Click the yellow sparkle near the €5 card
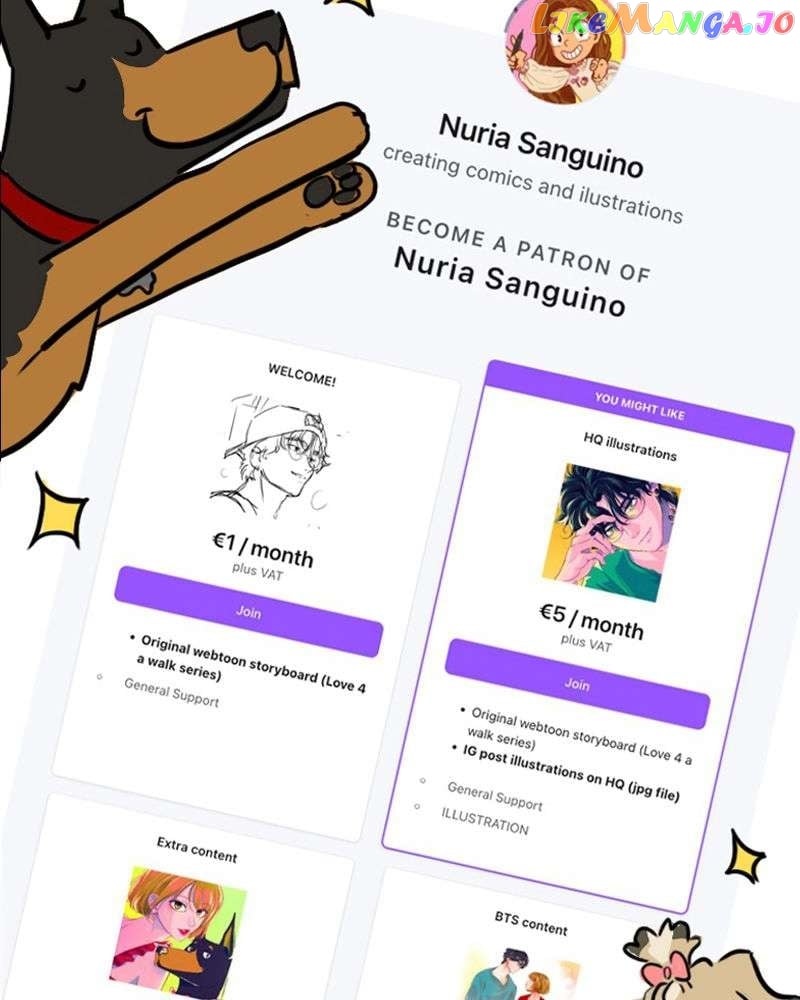Viewport: 800px width, 1000px height. point(747,857)
